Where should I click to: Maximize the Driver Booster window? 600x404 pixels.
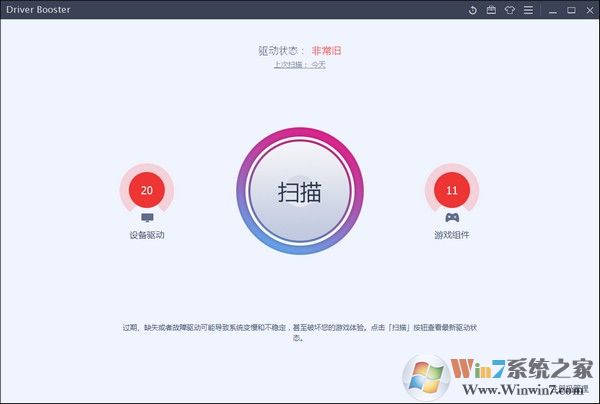(571, 10)
